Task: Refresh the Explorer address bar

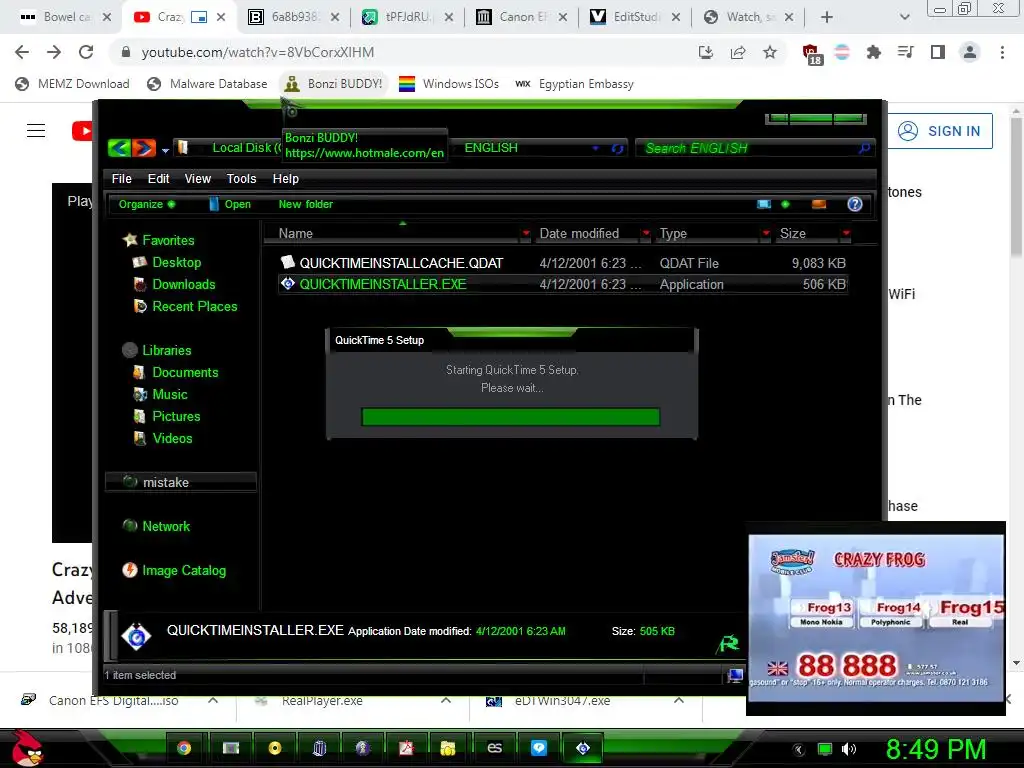Action: [617, 148]
